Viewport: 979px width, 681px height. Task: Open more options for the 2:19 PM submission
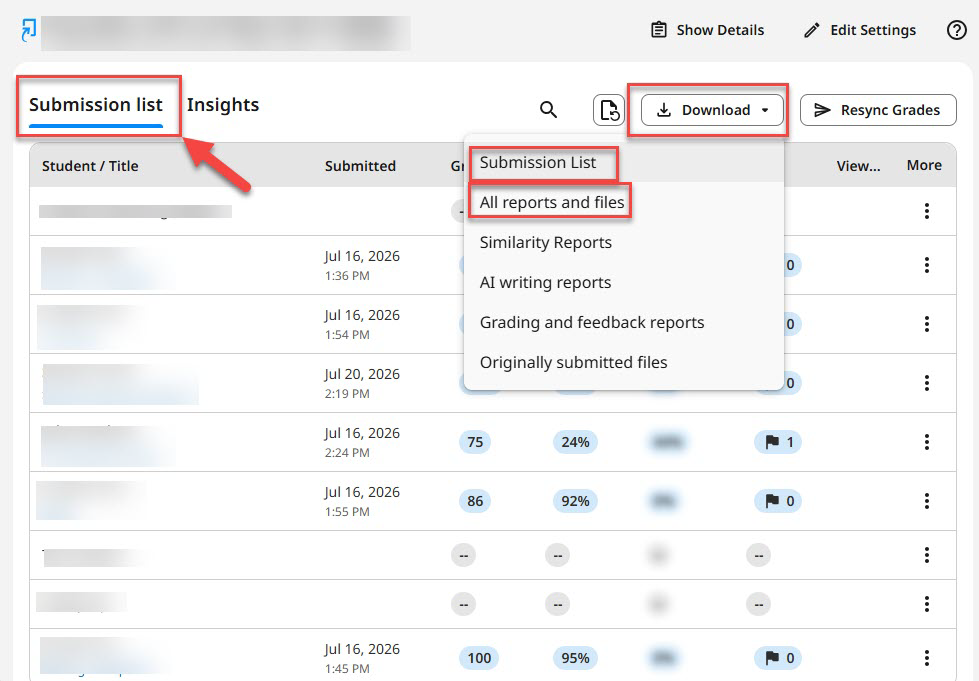(x=927, y=383)
